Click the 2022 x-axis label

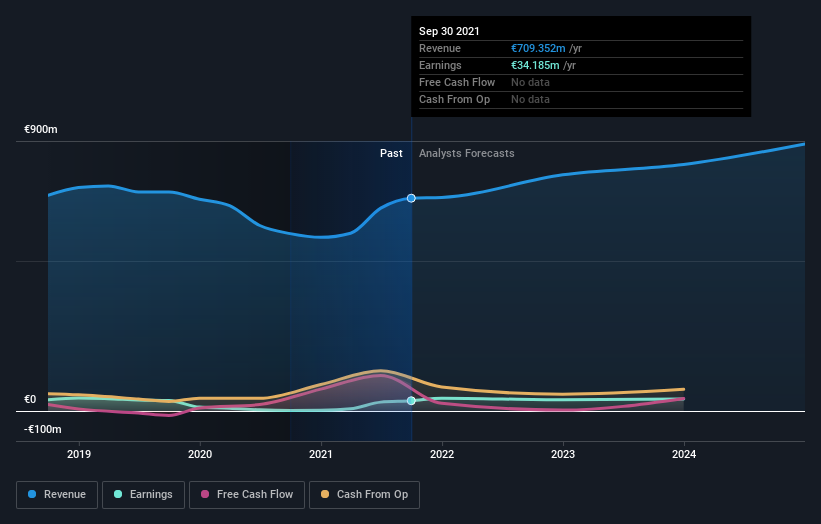point(442,454)
